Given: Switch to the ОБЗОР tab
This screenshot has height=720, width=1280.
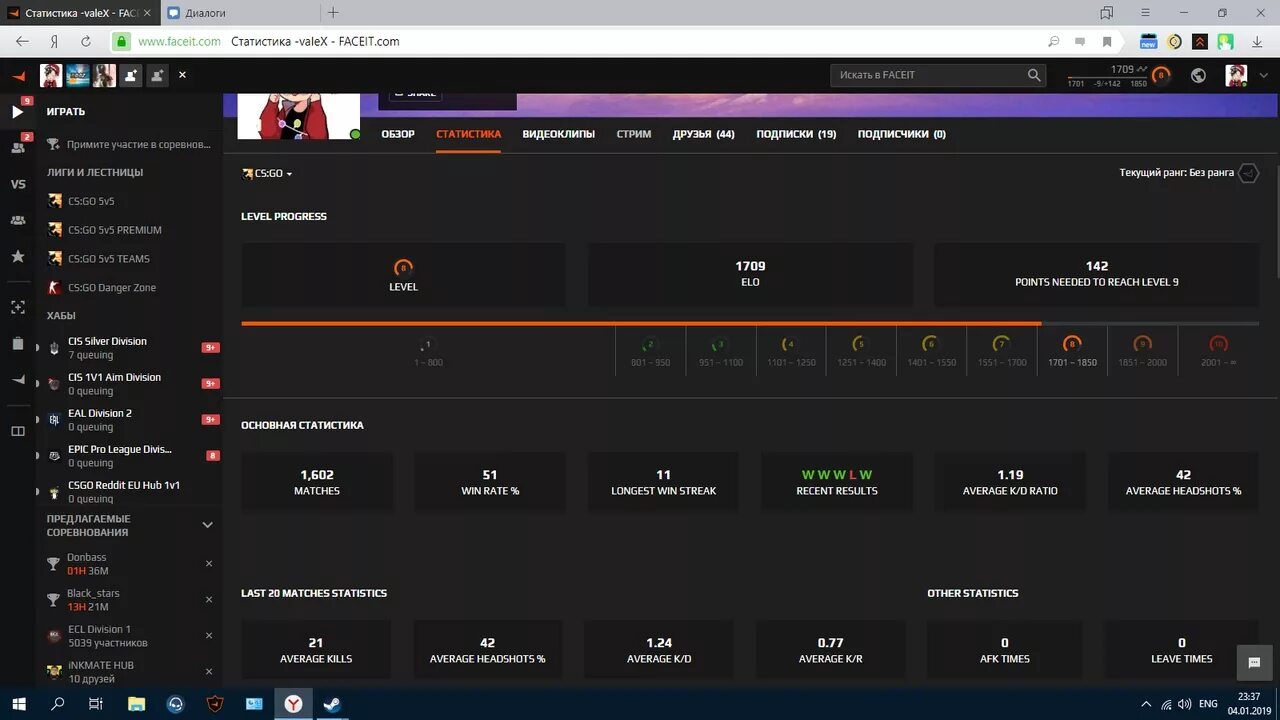Looking at the screenshot, I should tap(398, 134).
